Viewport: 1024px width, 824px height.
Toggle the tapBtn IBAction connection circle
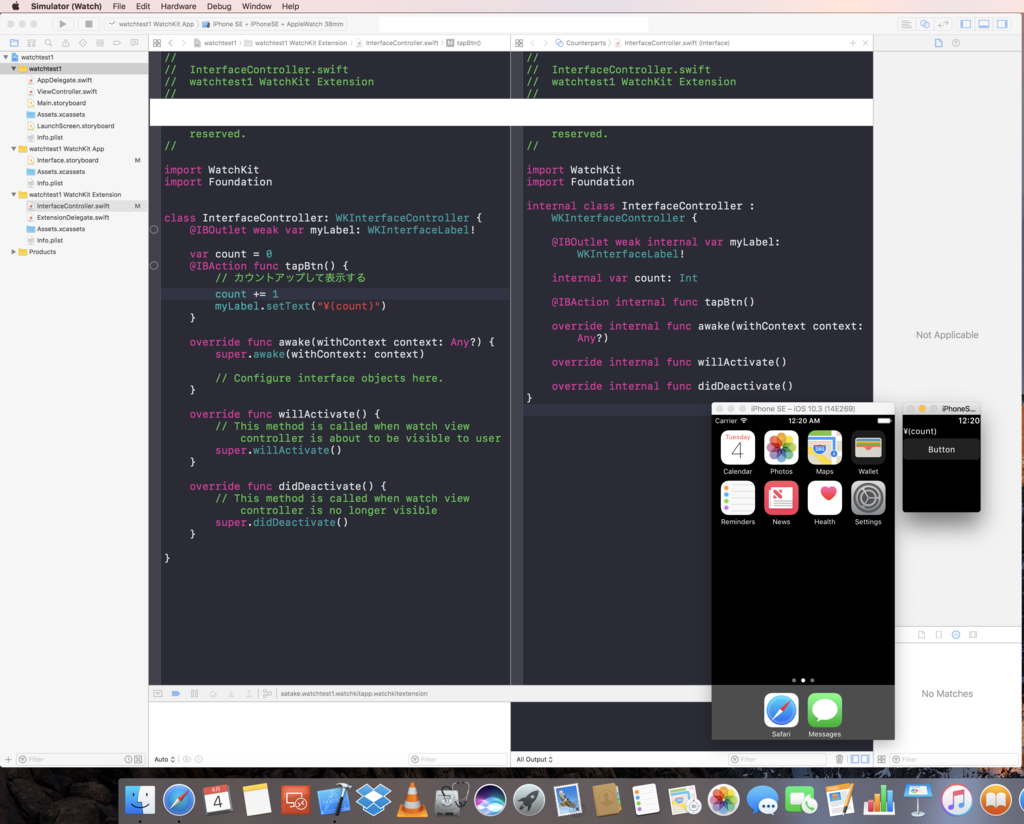coord(154,266)
